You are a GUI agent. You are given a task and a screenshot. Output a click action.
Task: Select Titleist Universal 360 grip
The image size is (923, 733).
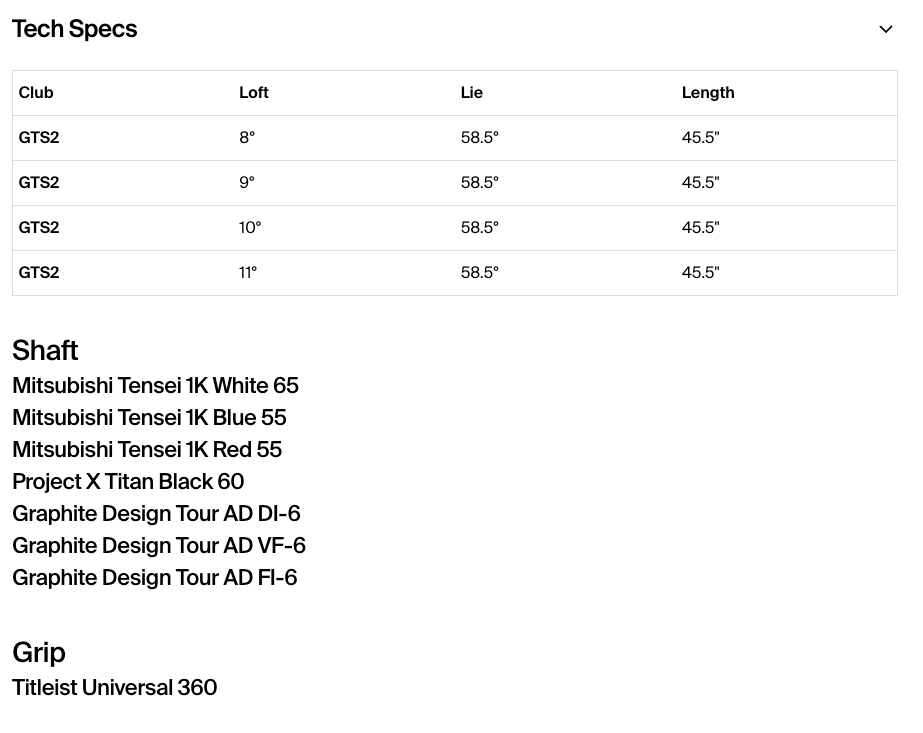click(x=115, y=688)
